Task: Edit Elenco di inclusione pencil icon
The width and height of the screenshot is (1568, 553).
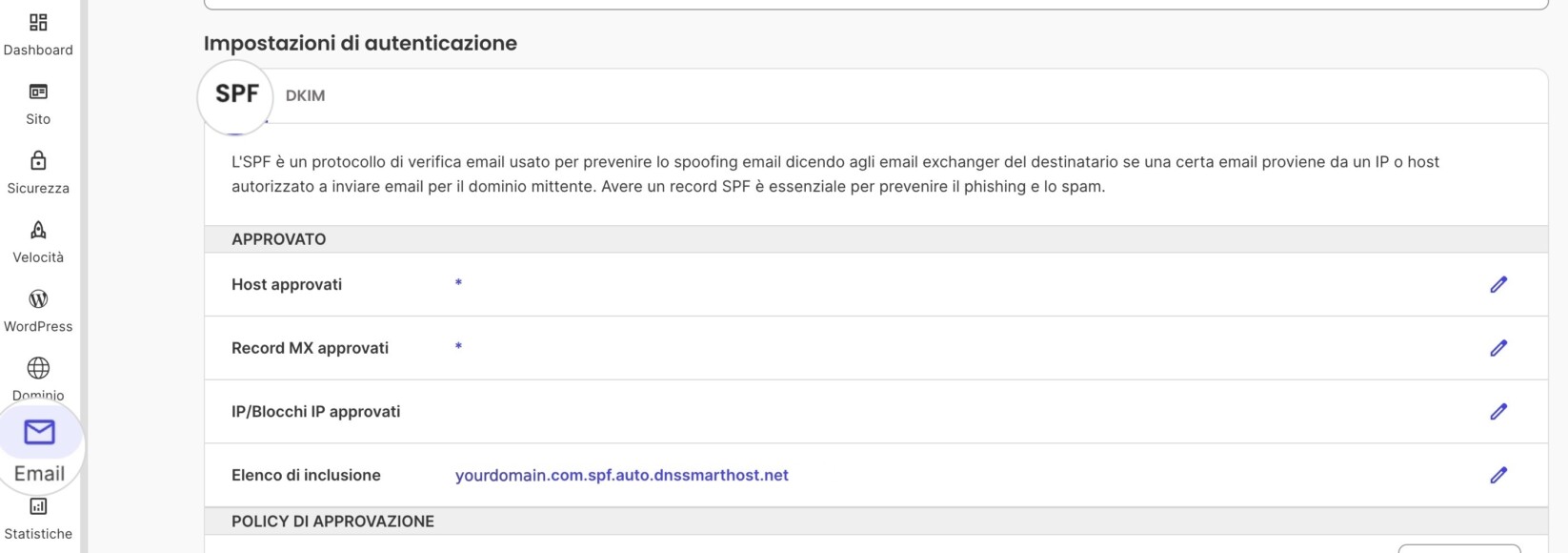Action: pyautogui.click(x=1498, y=475)
